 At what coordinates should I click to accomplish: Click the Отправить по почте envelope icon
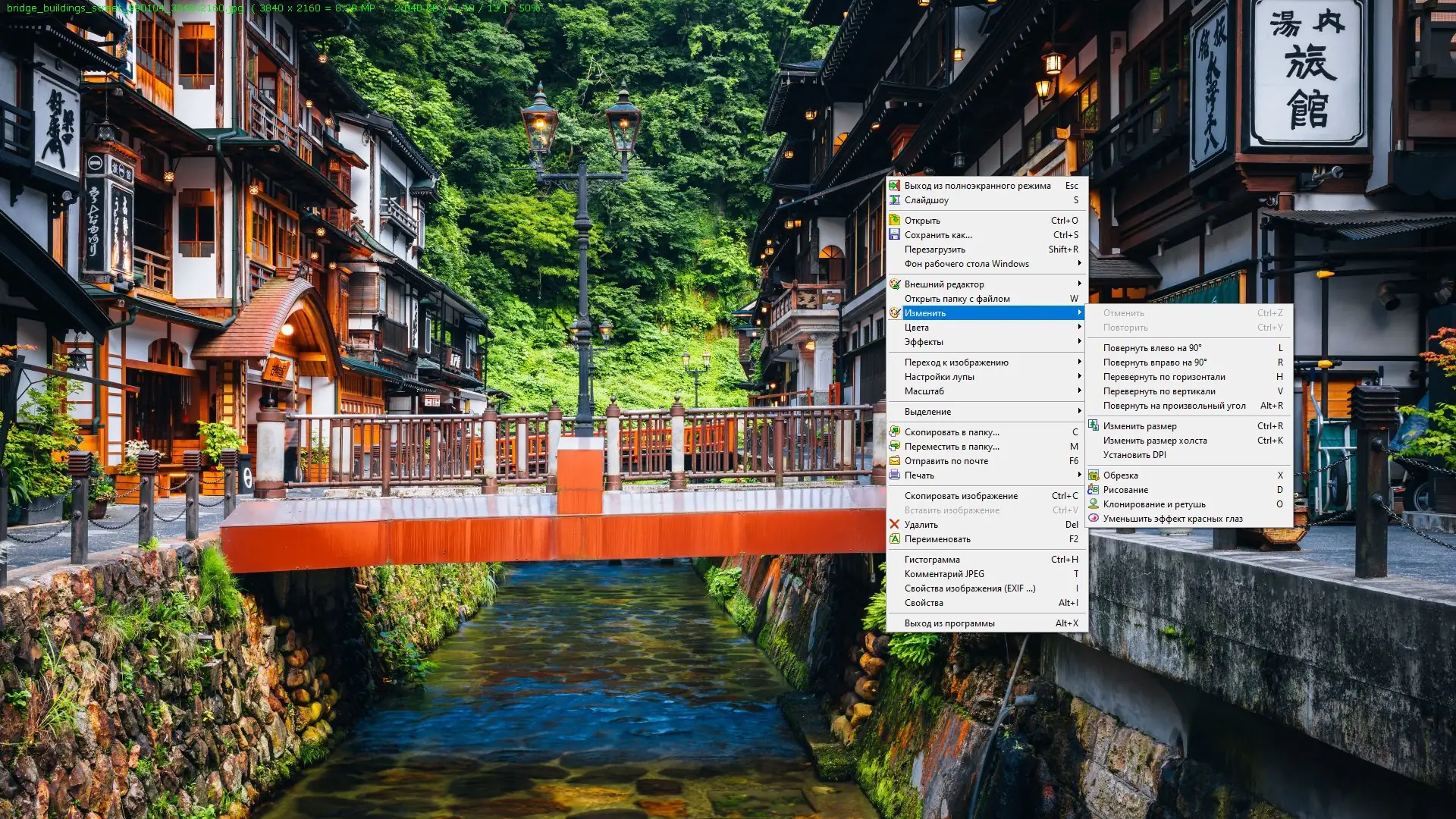(x=895, y=461)
